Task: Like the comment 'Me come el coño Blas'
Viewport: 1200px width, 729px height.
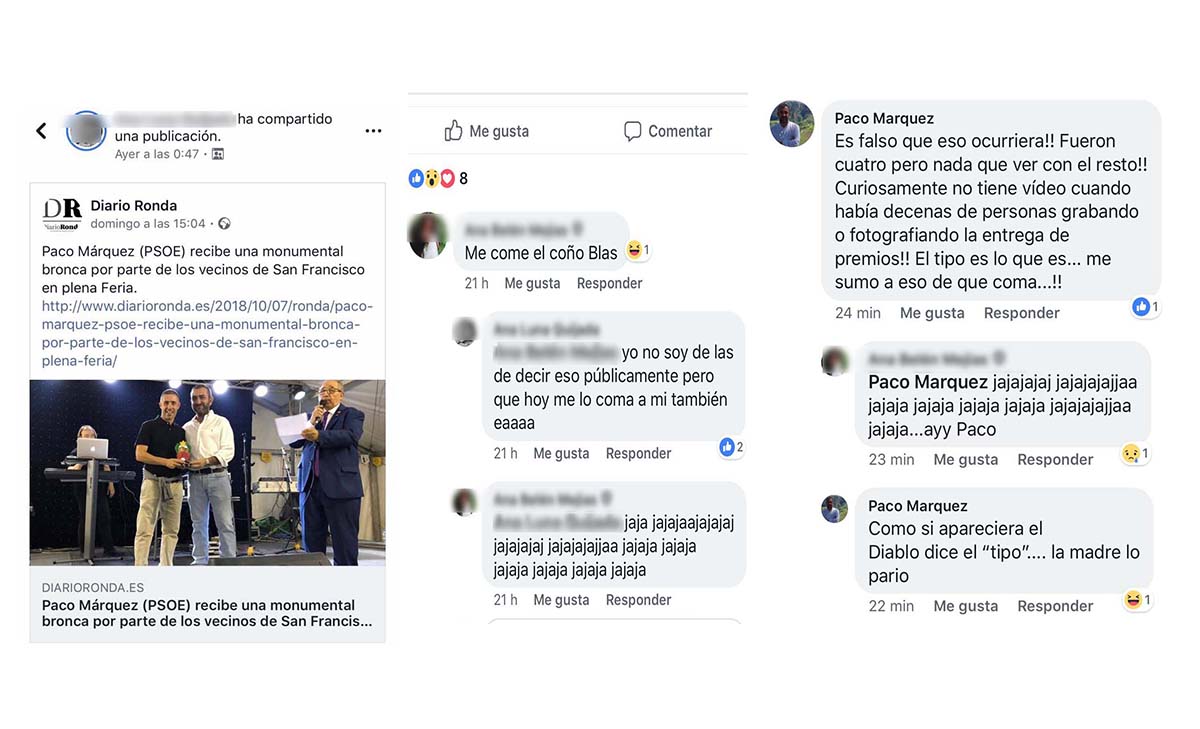Action: pos(532,283)
